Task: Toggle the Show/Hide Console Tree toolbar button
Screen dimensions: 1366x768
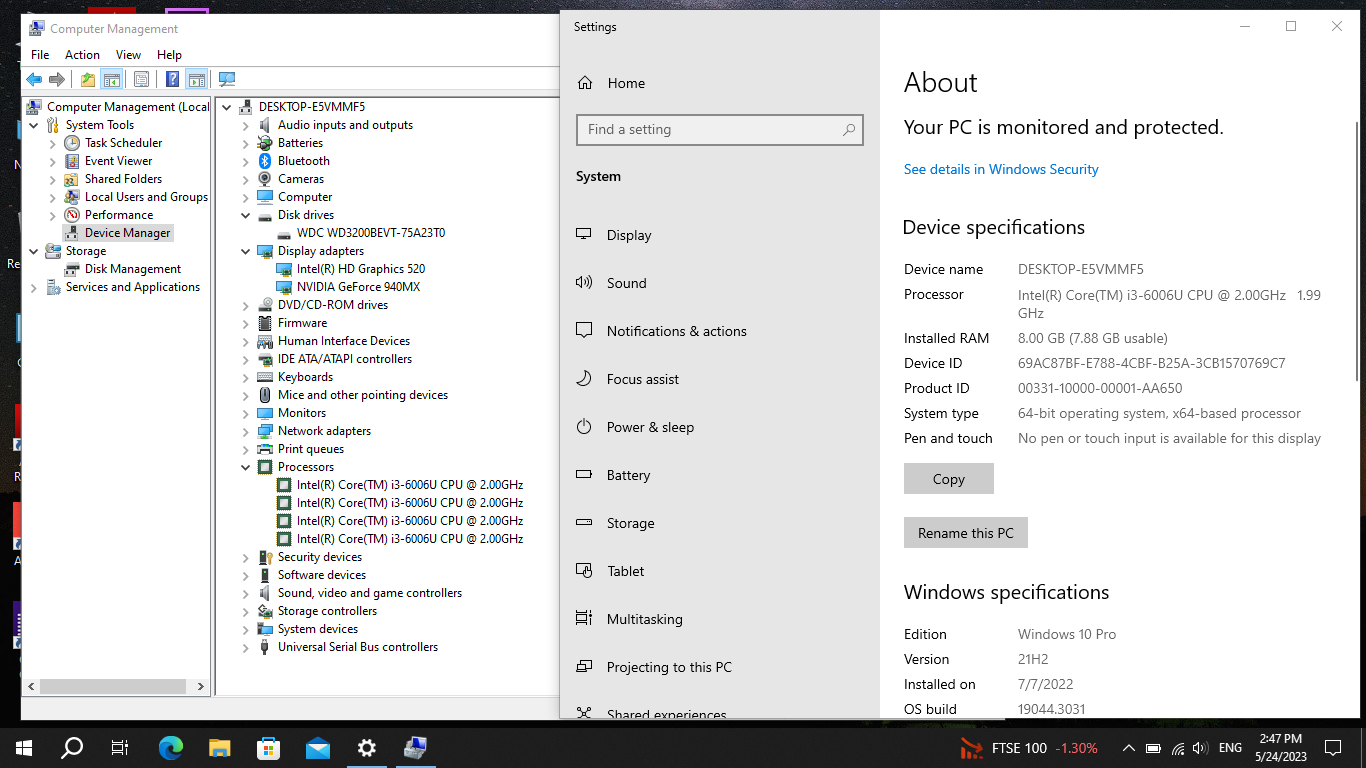Action: pyautogui.click(x=112, y=80)
